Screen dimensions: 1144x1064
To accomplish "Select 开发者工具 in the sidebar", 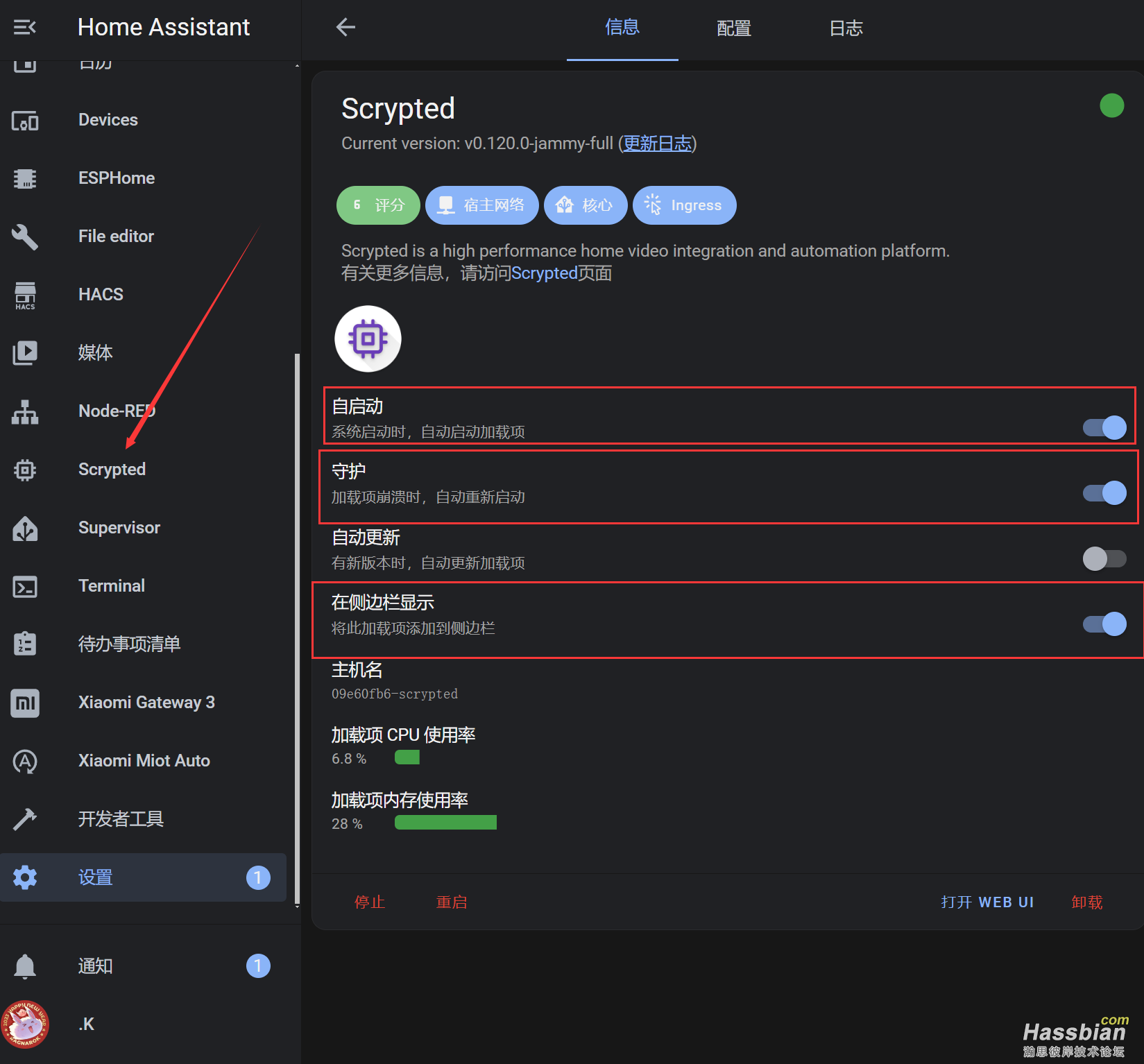I will pyautogui.click(x=121, y=819).
